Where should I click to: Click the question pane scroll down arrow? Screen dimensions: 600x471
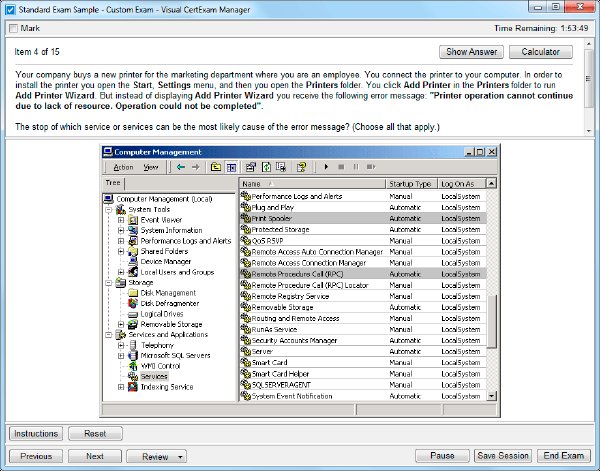click(589, 131)
